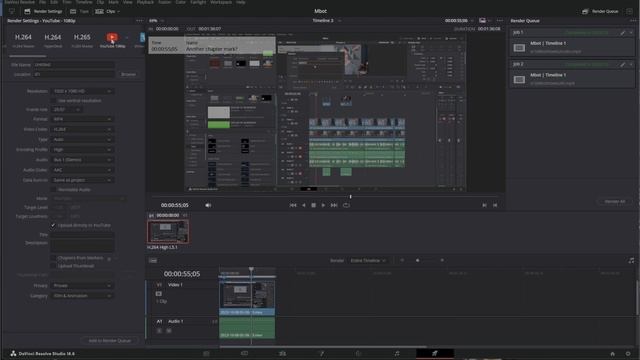
Task: Toggle Render Settings panel button
Action: pyautogui.click(x=43, y=11)
